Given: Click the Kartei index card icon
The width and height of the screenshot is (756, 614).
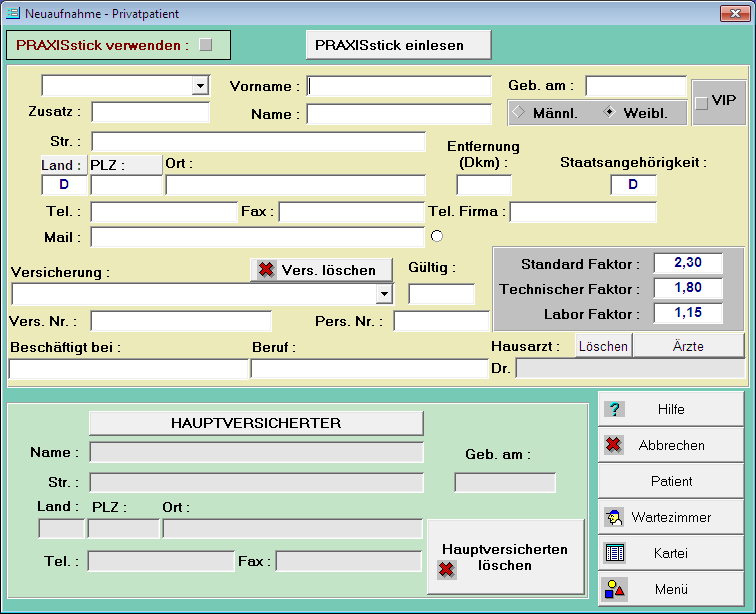Looking at the screenshot, I should pyautogui.click(x=615, y=553).
